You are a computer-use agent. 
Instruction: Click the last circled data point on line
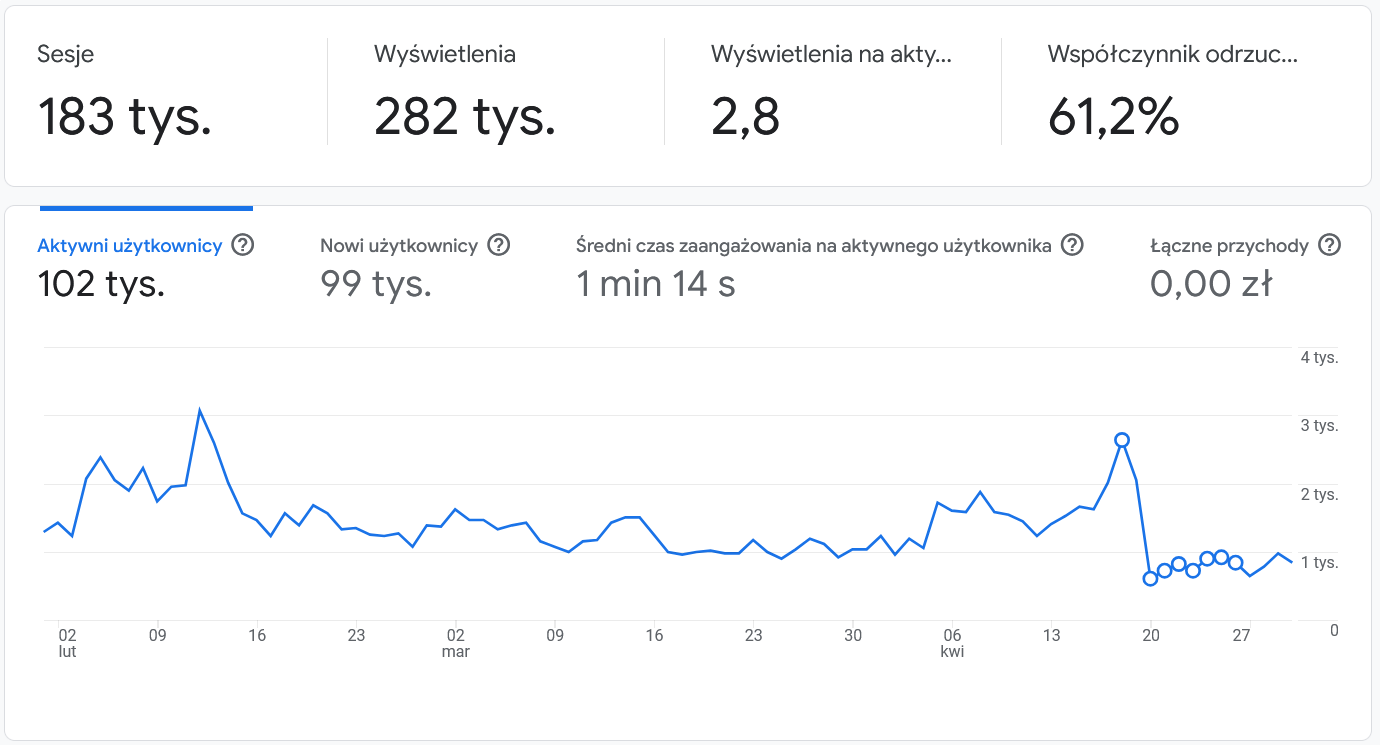tap(1236, 563)
